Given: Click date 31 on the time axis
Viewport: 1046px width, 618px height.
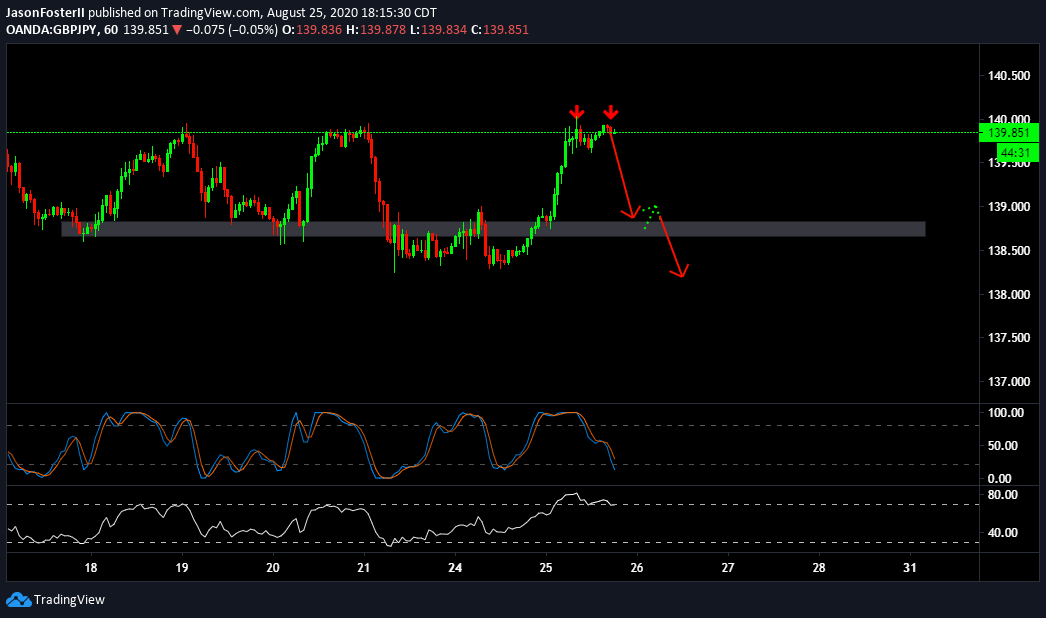Looking at the screenshot, I should (x=910, y=568).
